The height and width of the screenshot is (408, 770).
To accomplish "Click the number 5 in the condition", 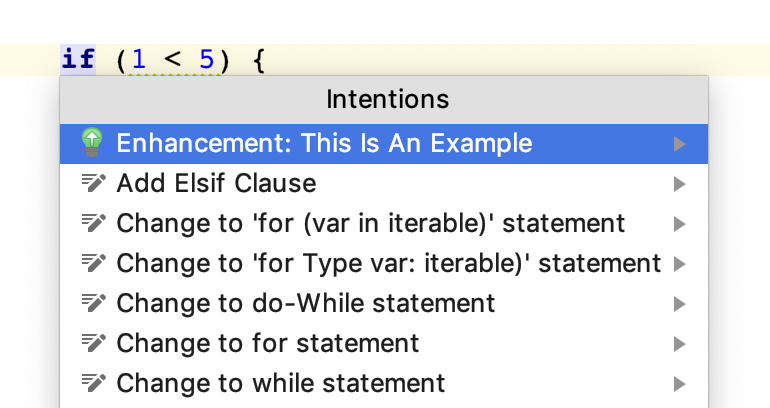I will click(207, 60).
